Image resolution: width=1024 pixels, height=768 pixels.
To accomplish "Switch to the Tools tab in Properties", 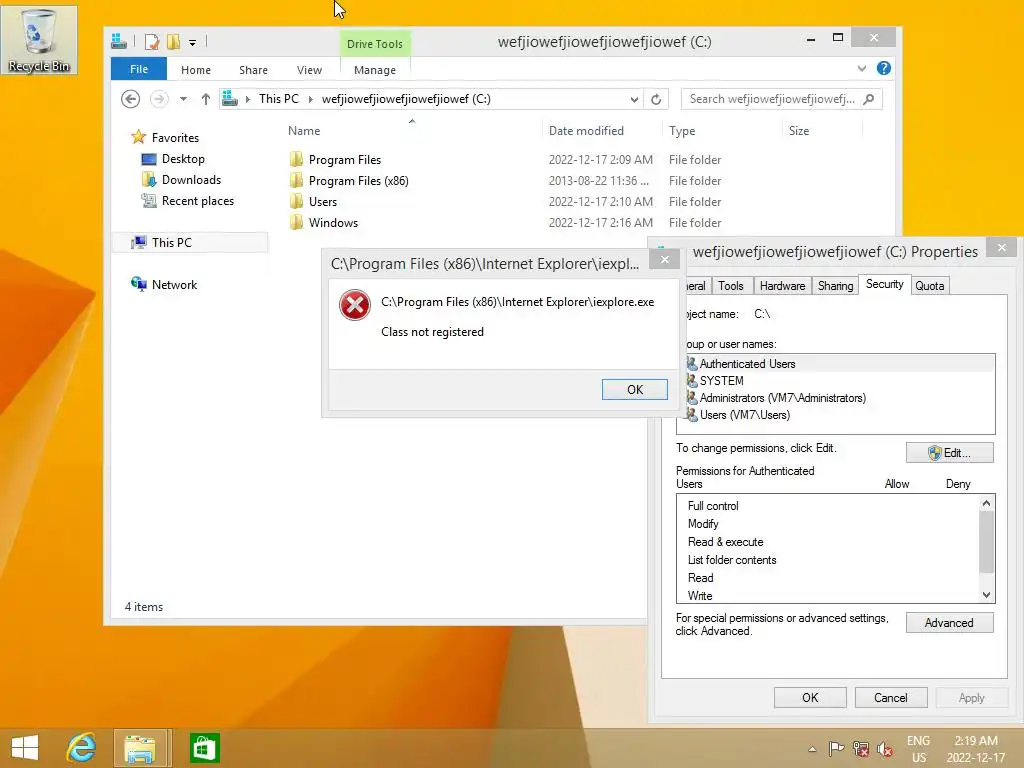I will [x=731, y=286].
